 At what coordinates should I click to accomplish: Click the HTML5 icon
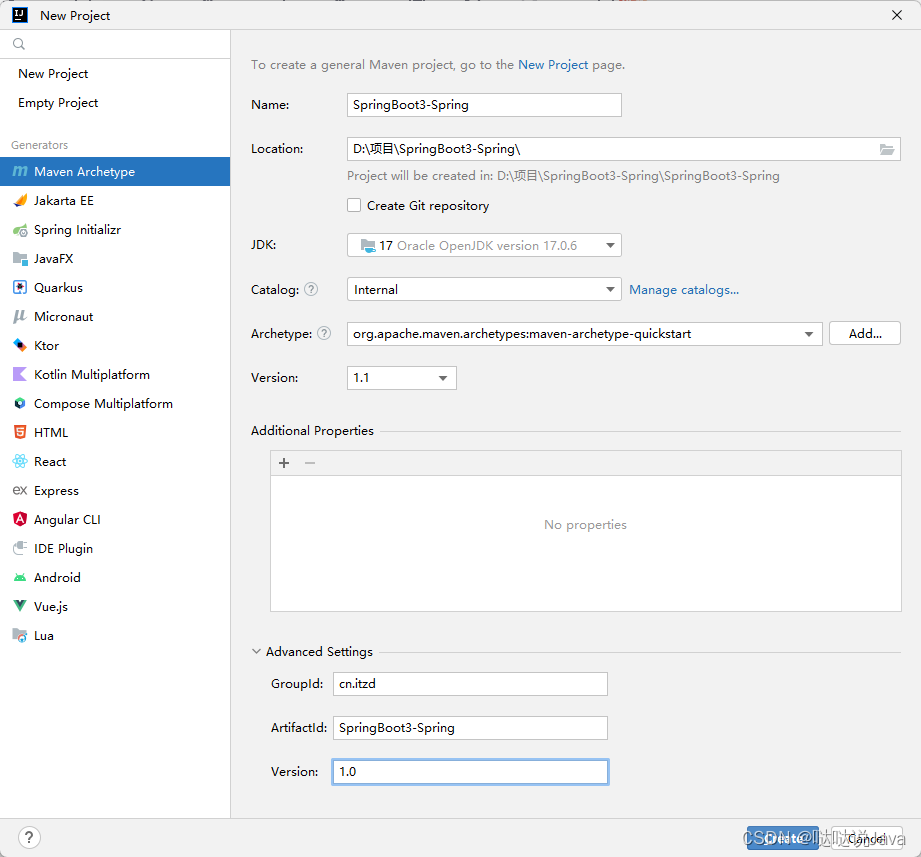pyautogui.click(x=20, y=432)
